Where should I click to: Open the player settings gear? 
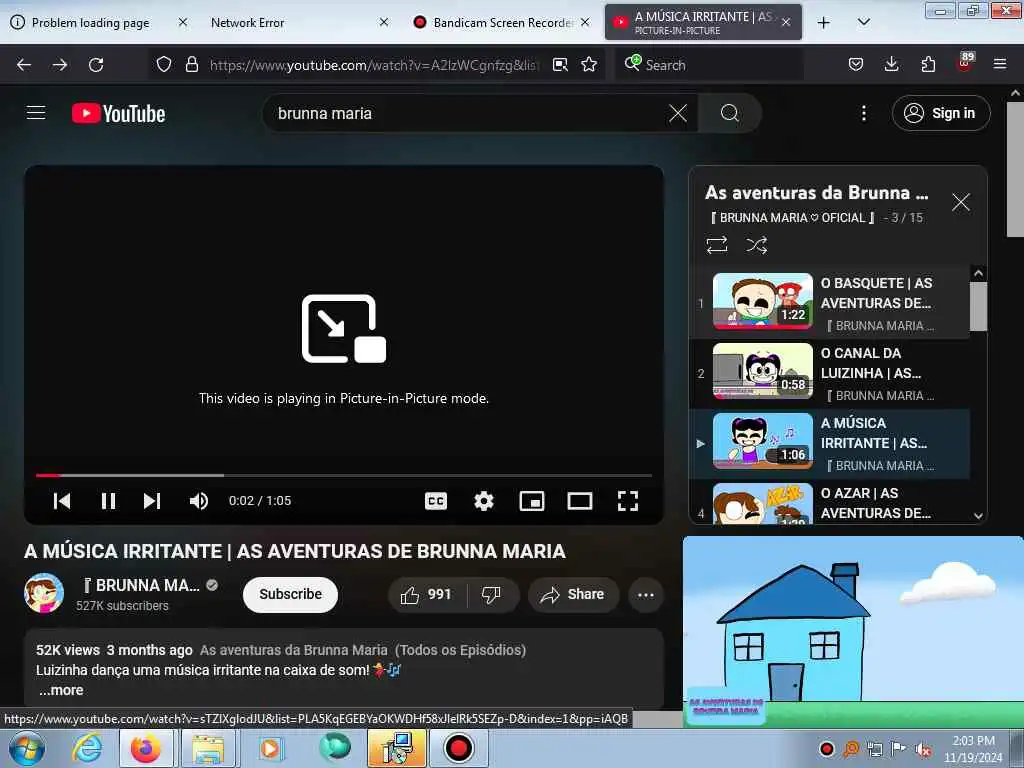click(484, 501)
